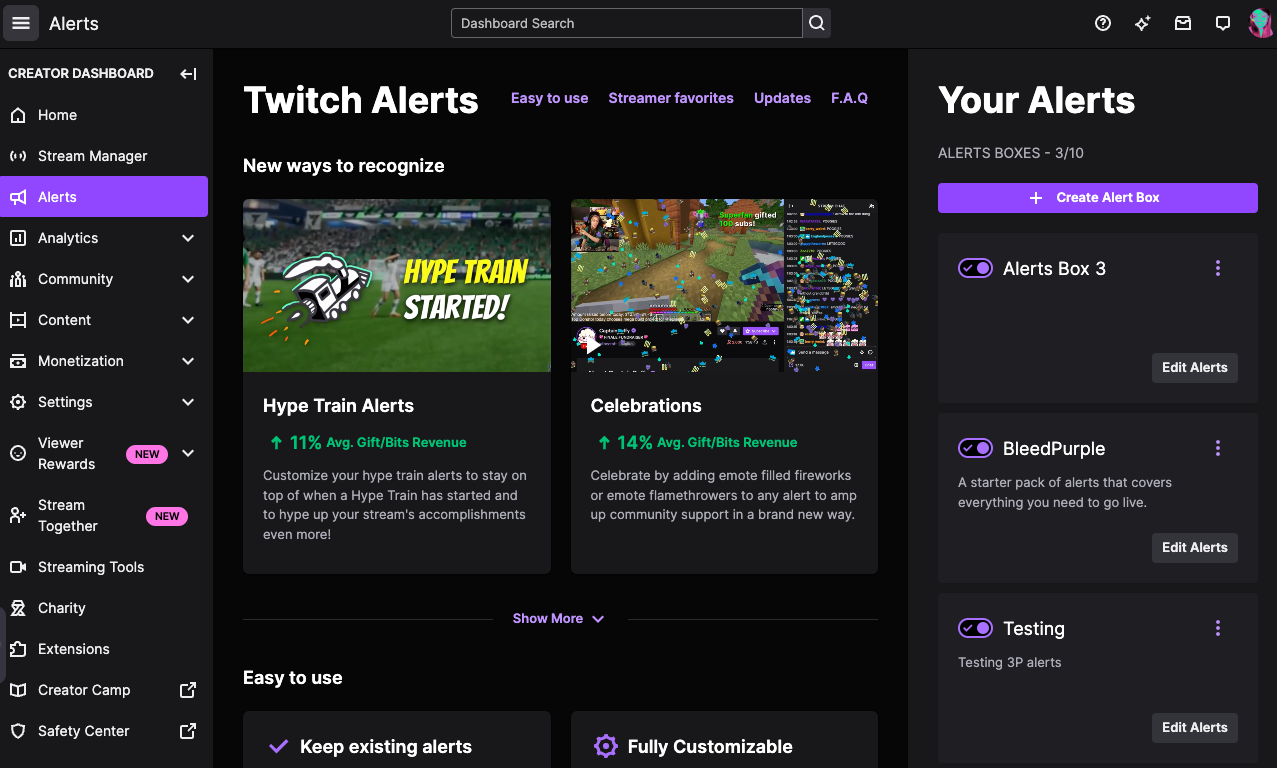
Task: Click Edit Alerts for Alerts Box 3
Action: 1194,368
